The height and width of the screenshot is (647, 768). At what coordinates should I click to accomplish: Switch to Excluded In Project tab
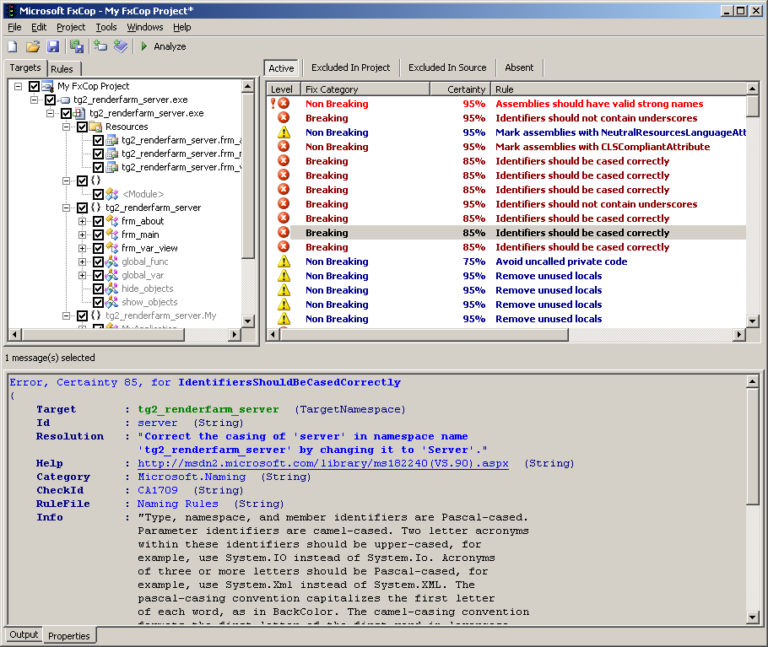[351, 68]
